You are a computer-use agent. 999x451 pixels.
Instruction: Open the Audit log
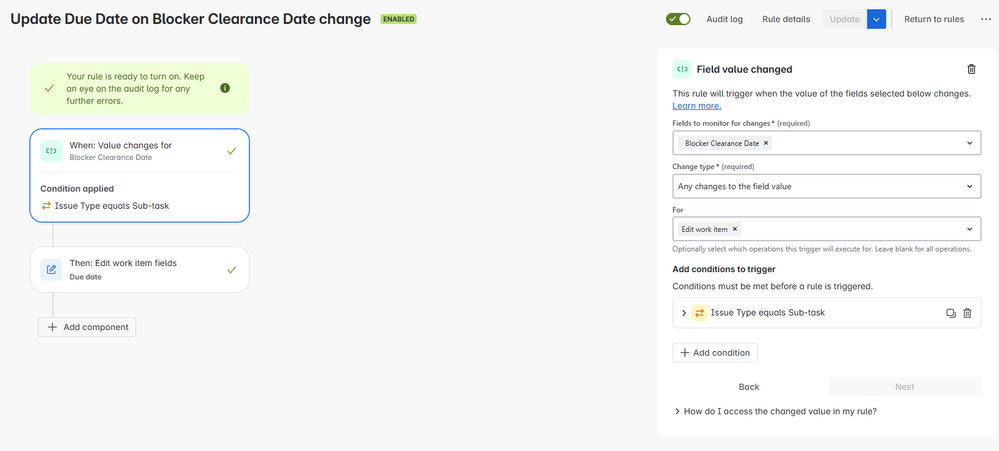pyautogui.click(x=724, y=19)
